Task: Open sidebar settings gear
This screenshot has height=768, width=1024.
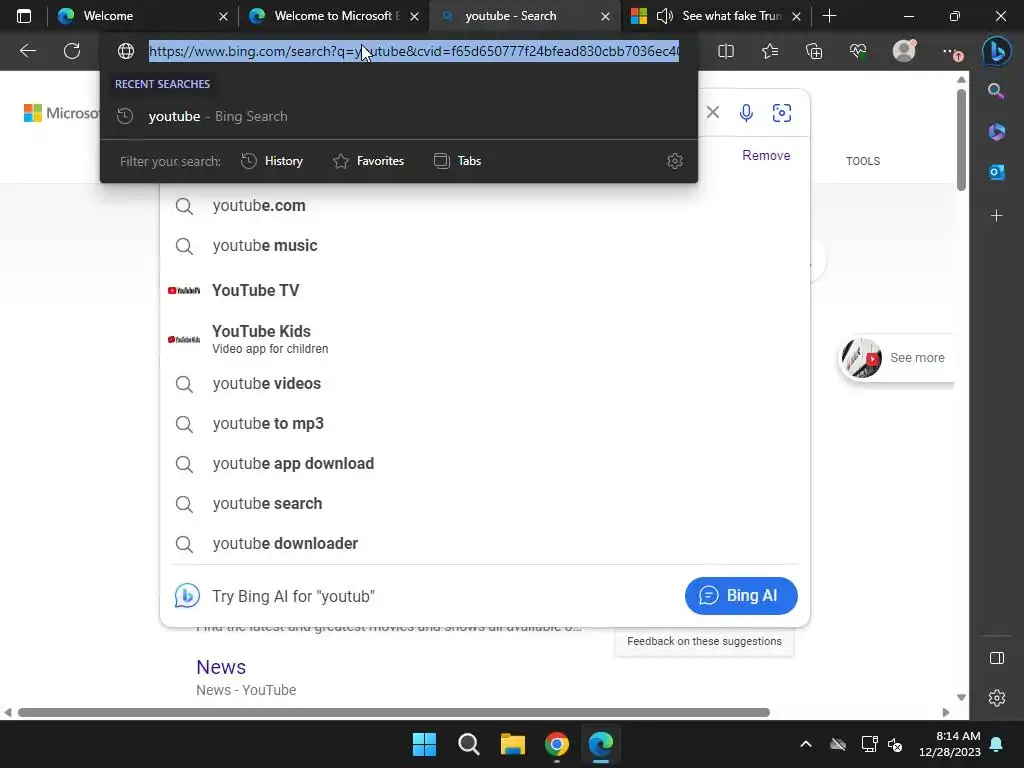Action: coord(997,698)
